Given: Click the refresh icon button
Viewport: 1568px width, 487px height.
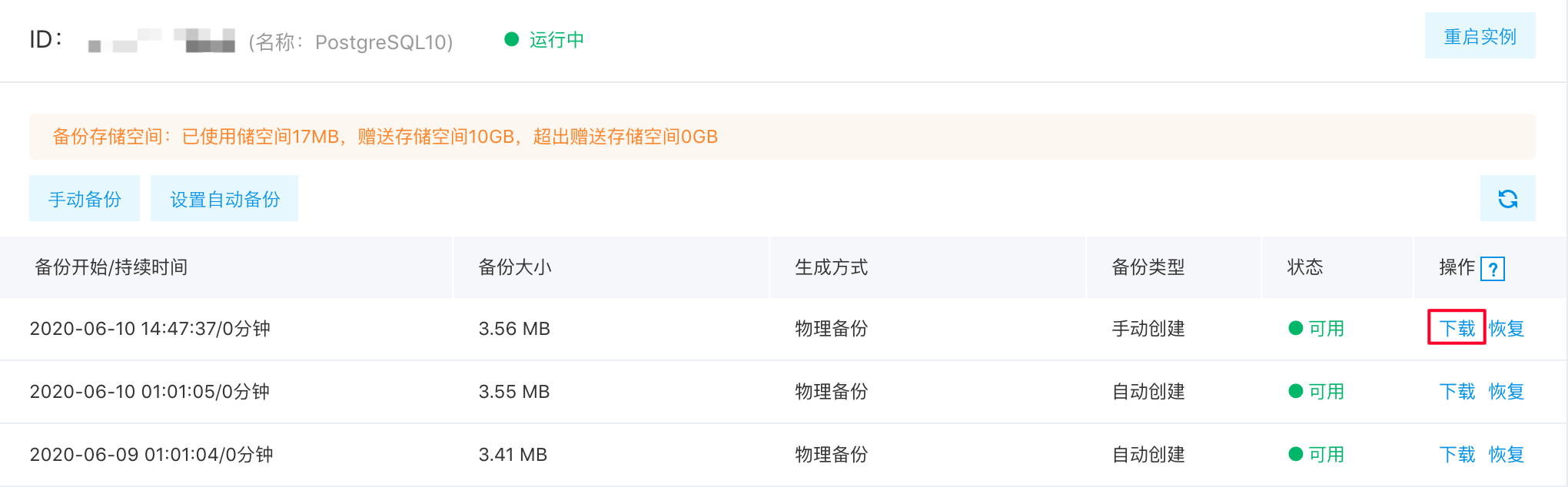Looking at the screenshot, I should pyautogui.click(x=1507, y=199).
